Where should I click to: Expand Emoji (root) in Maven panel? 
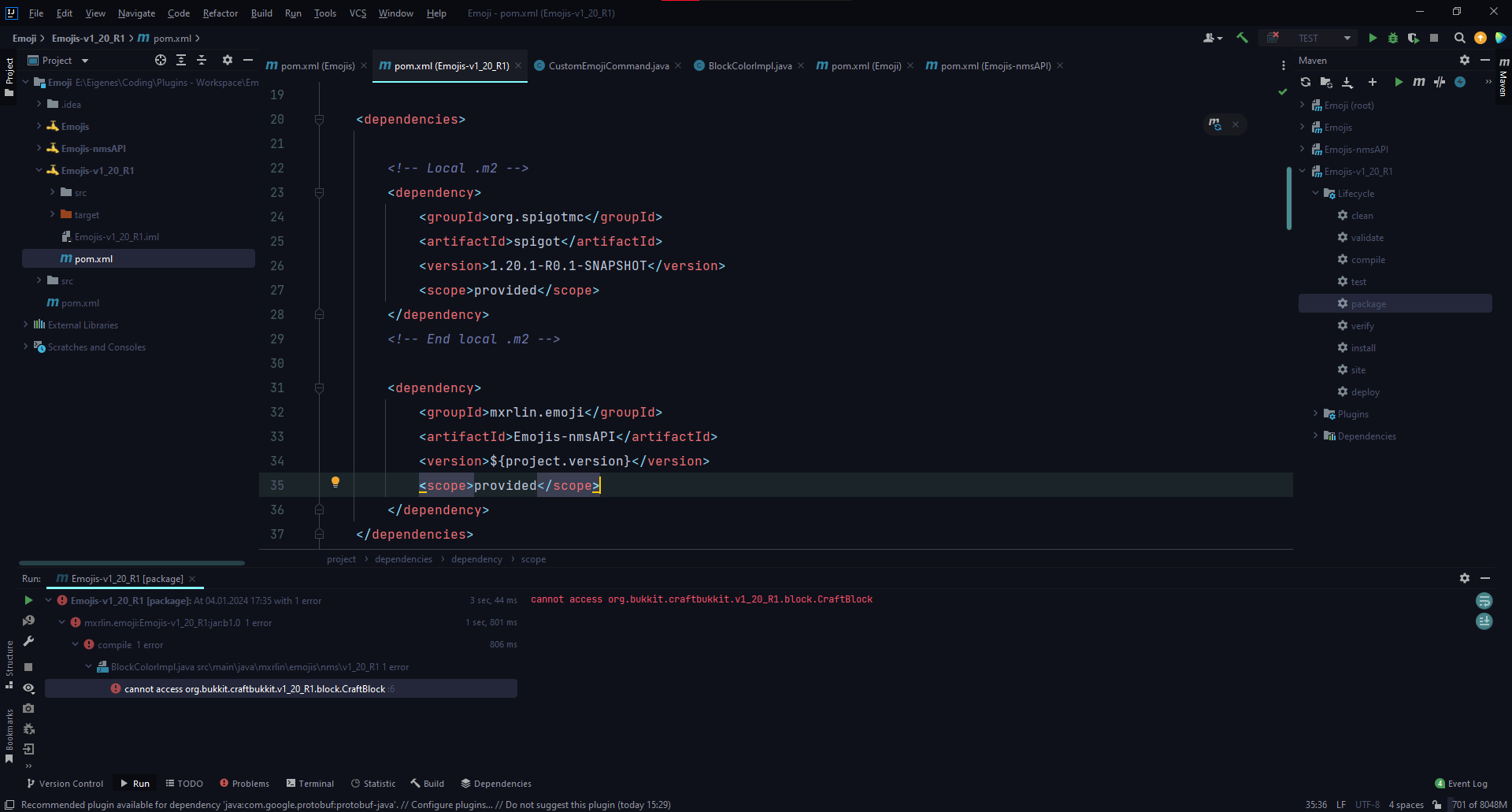pos(1302,105)
